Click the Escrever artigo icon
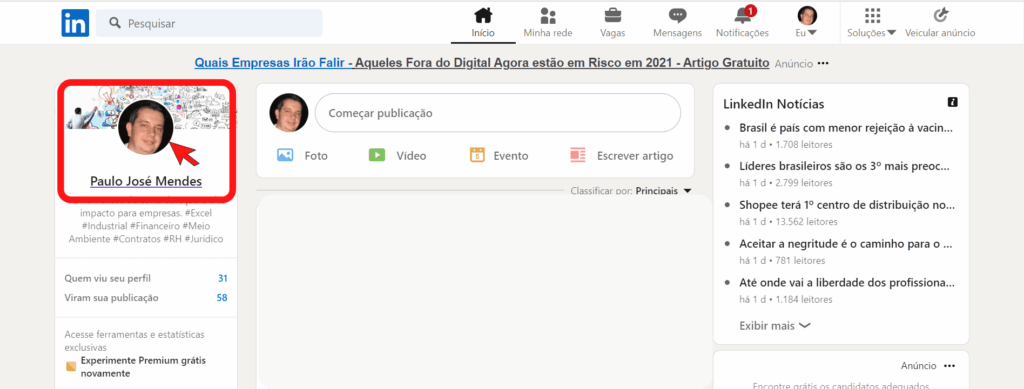 click(x=577, y=155)
